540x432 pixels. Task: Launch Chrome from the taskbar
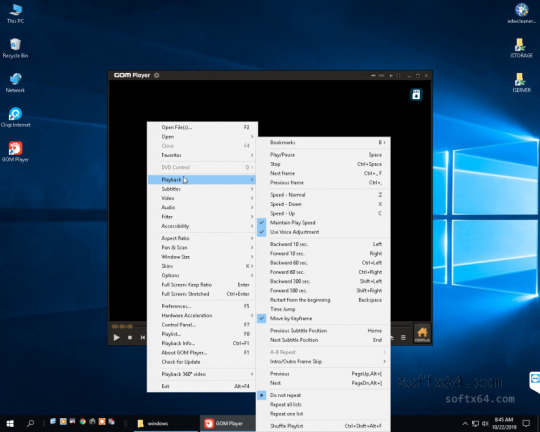pyautogui.click(x=83, y=421)
